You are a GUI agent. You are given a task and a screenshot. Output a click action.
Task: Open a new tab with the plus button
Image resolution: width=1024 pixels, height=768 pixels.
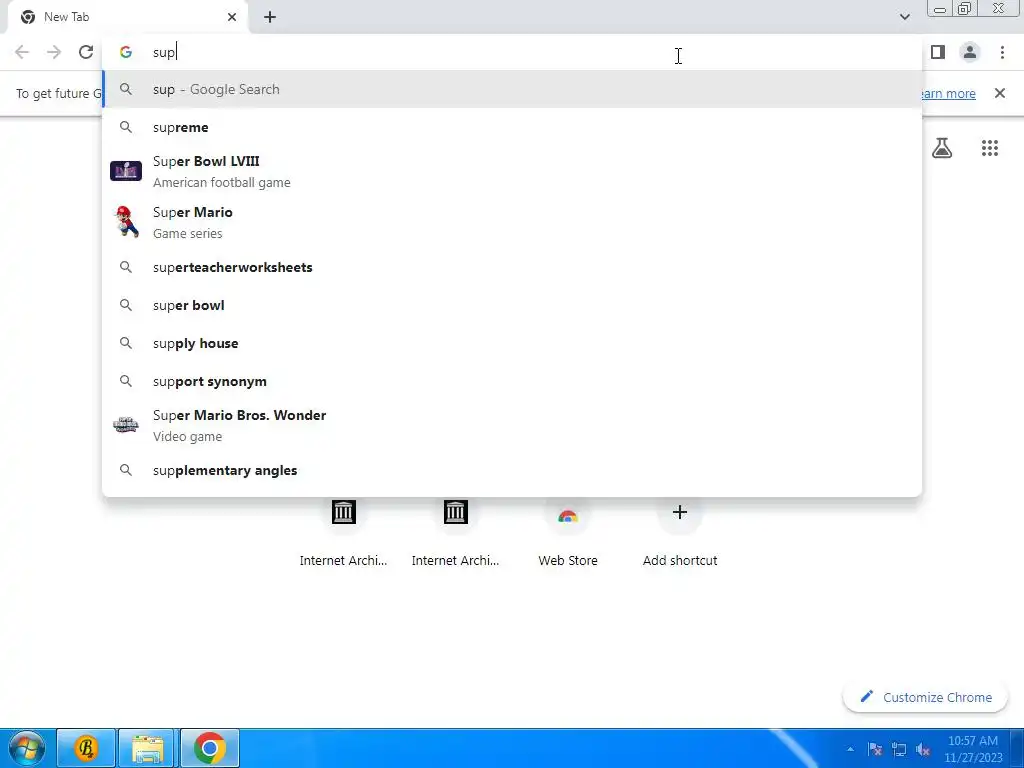(x=270, y=17)
